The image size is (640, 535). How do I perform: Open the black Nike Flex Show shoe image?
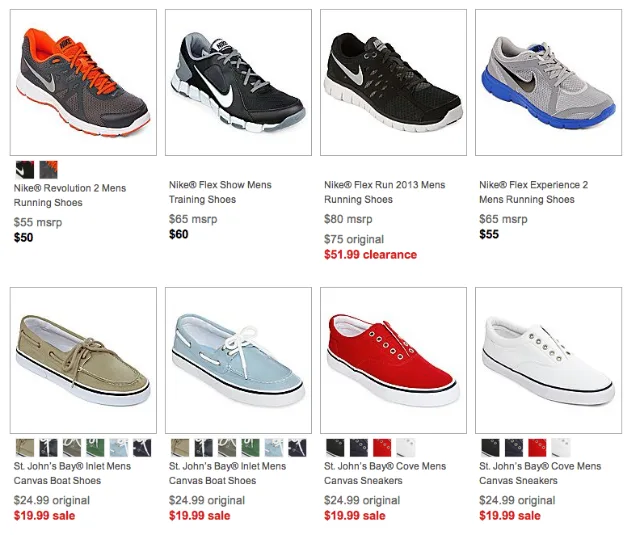point(238,82)
